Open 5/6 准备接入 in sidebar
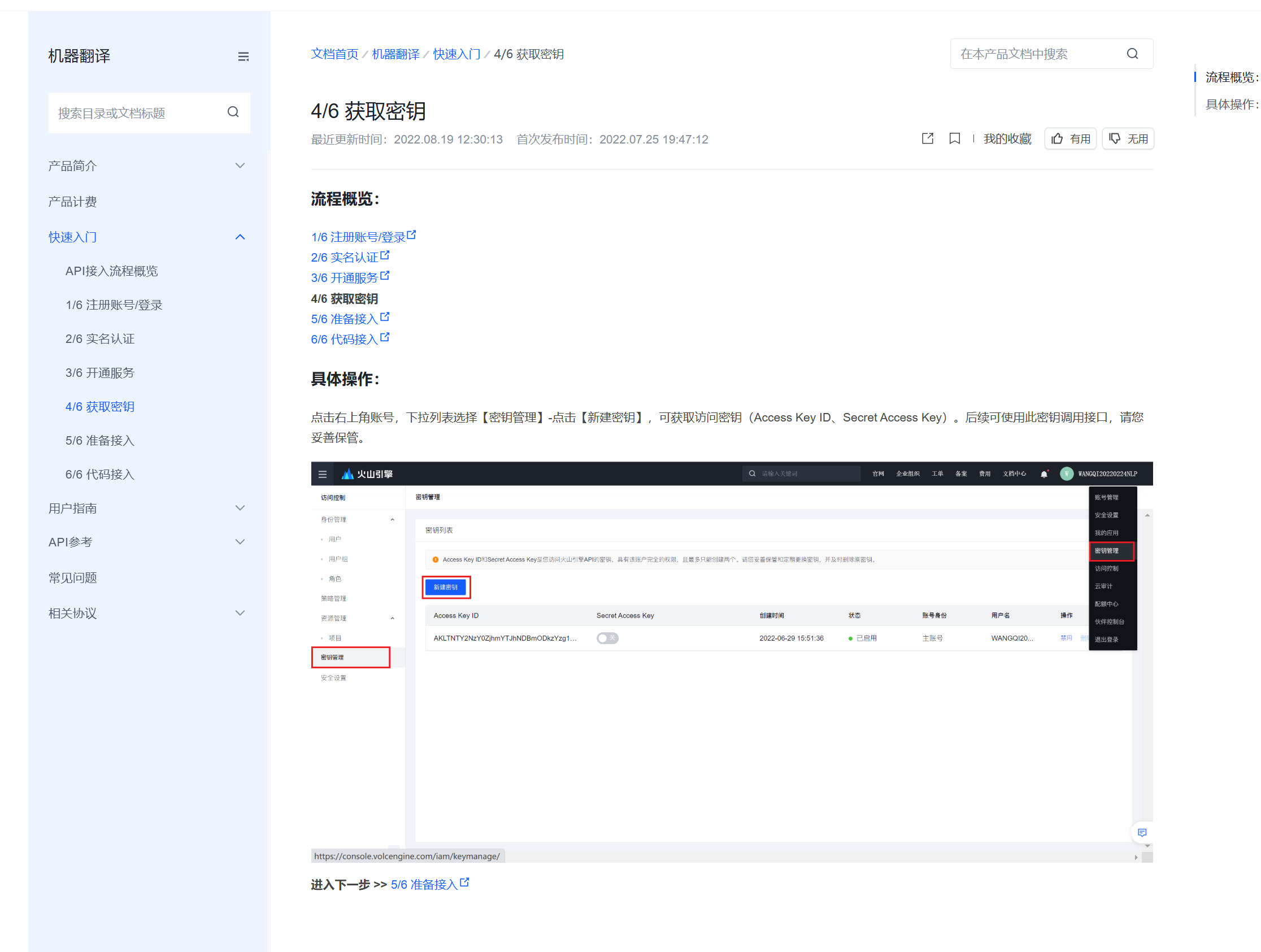Image resolution: width=1261 pixels, height=952 pixels. click(100, 440)
